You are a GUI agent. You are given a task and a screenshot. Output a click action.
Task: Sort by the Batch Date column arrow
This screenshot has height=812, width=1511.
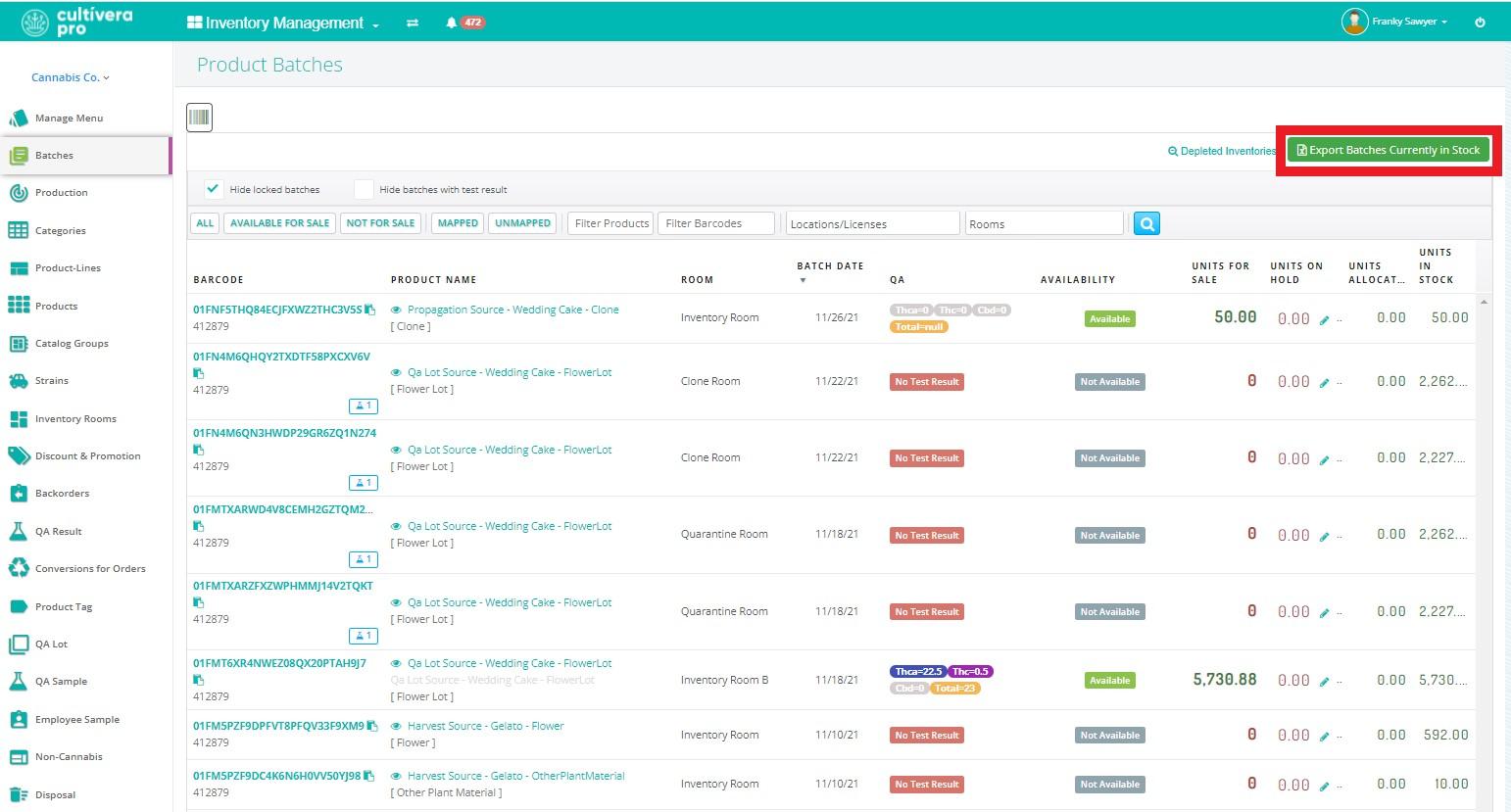point(803,281)
